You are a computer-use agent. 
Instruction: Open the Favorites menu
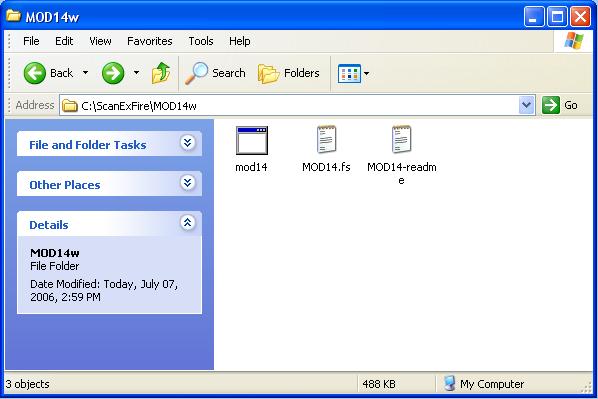coord(150,41)
